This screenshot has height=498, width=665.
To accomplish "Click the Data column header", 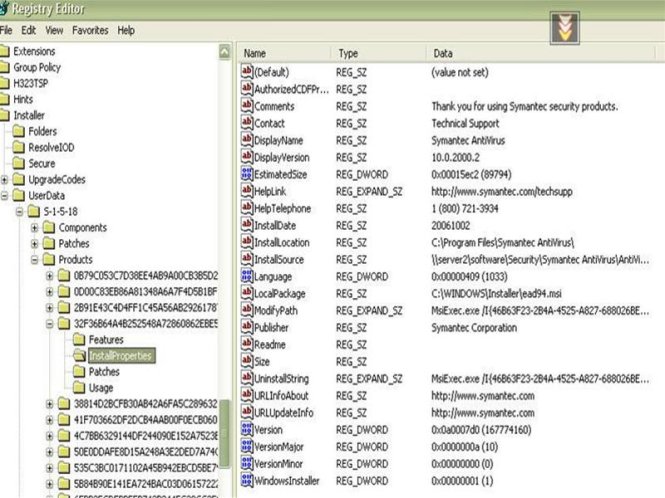I will pyautogui.click(x=541, y=53).
